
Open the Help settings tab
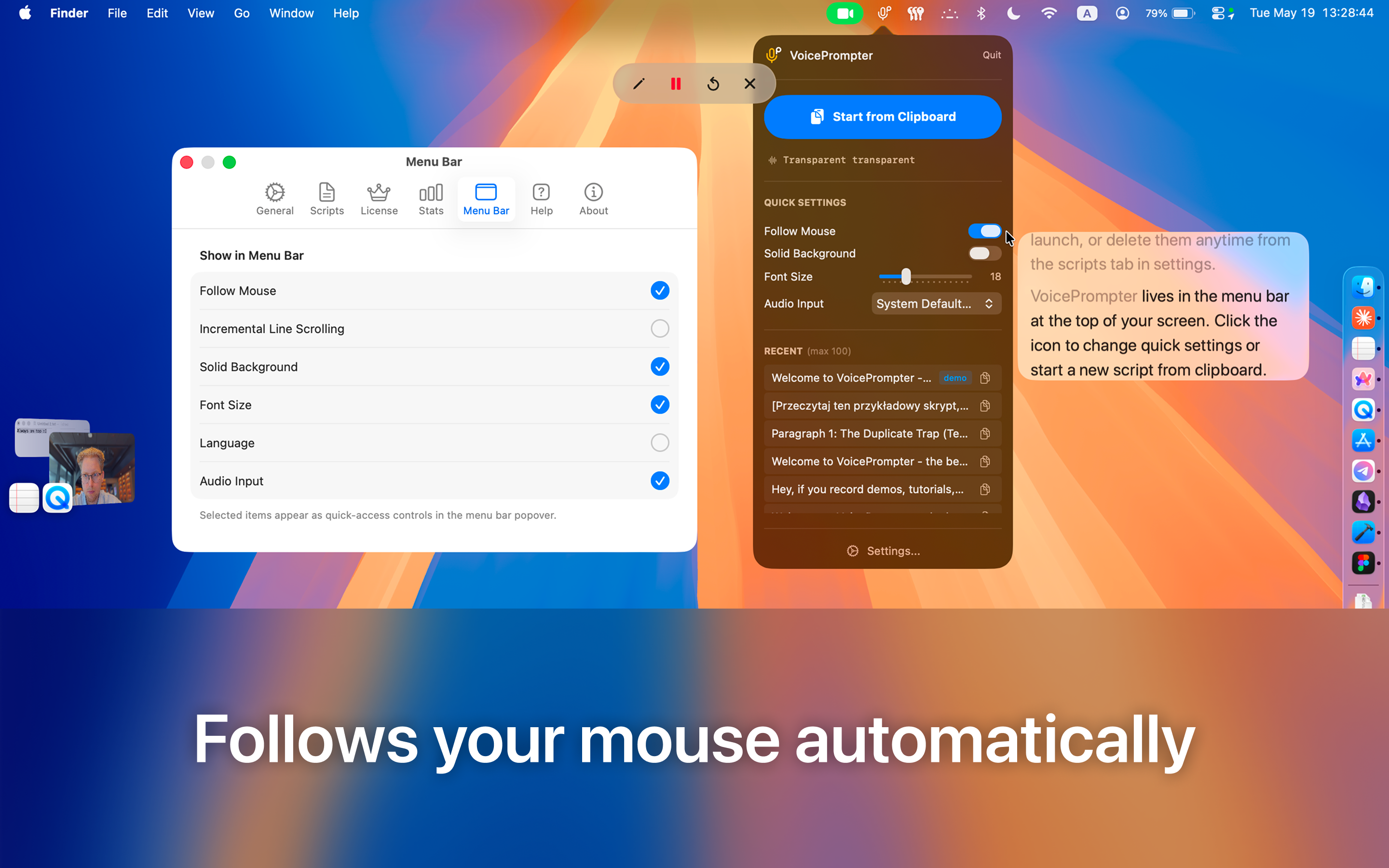[x=541, y=199]
